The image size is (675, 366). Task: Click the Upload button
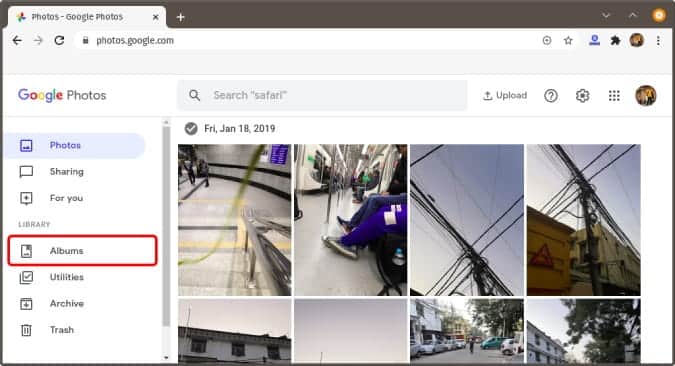click(505, 95)
